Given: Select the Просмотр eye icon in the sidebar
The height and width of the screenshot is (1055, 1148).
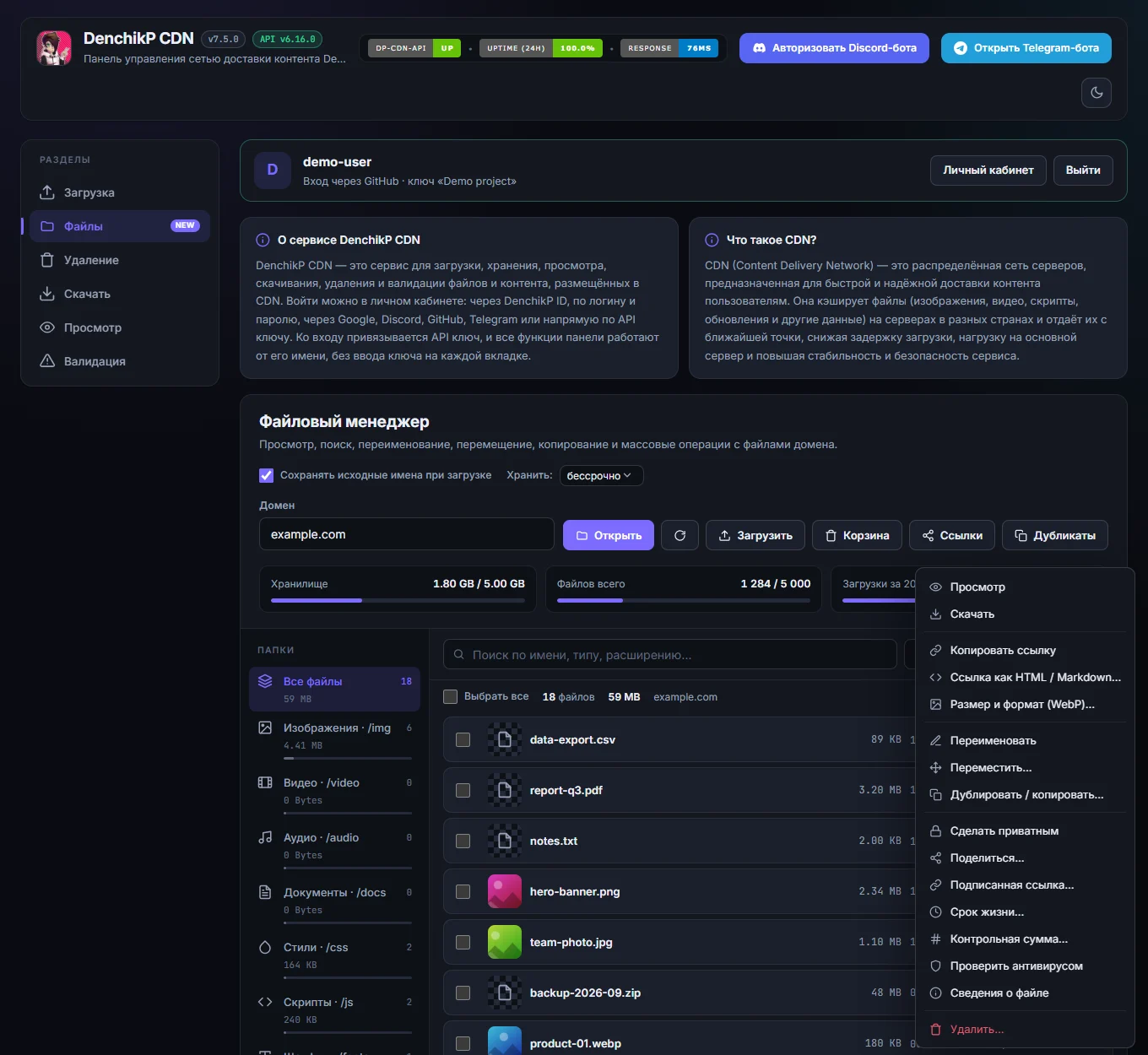Looking at the screenshot, I should coord(47,327).
